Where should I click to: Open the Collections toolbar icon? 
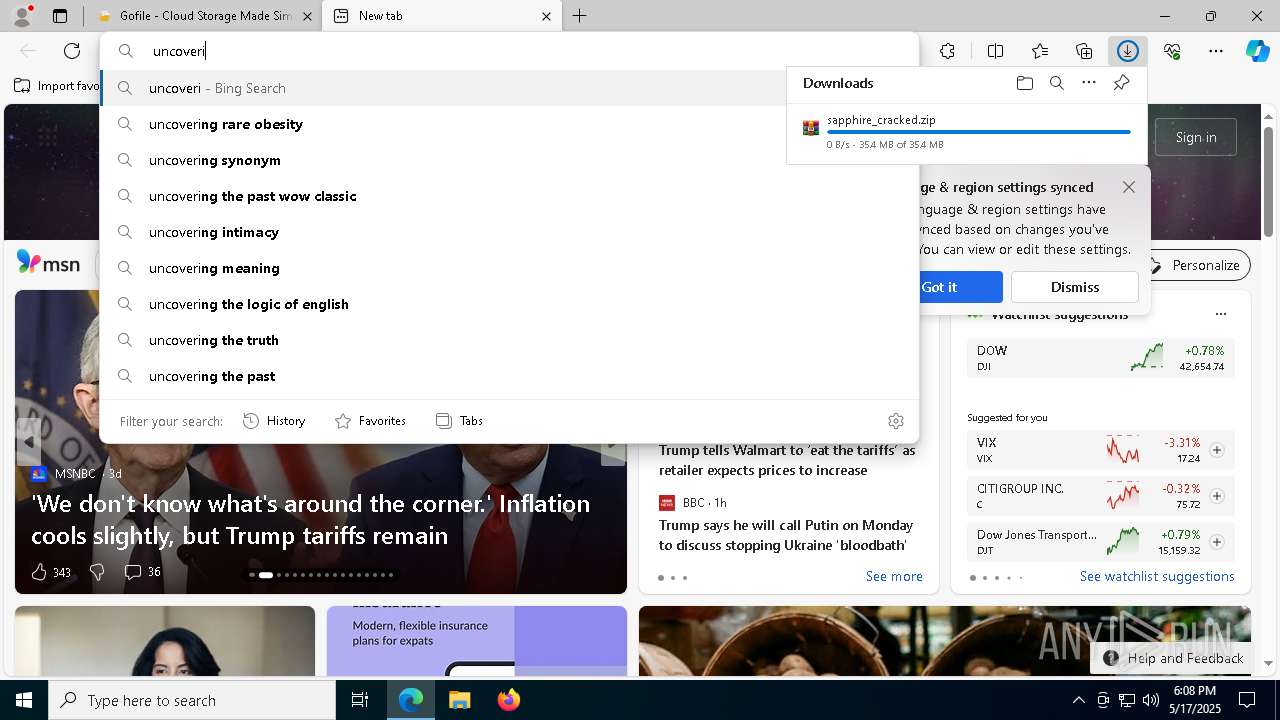click(x=1084, y=51)
